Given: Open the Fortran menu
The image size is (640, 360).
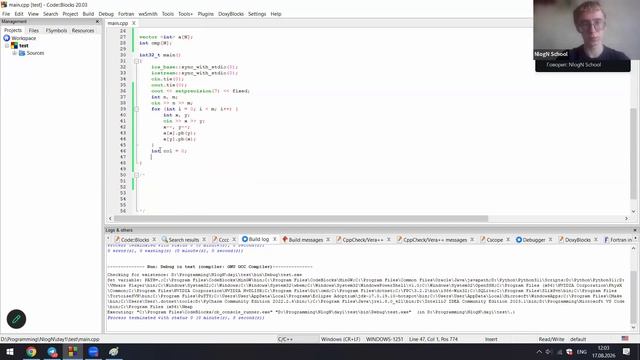Looking at the screenshot, I should coord(126,14).
